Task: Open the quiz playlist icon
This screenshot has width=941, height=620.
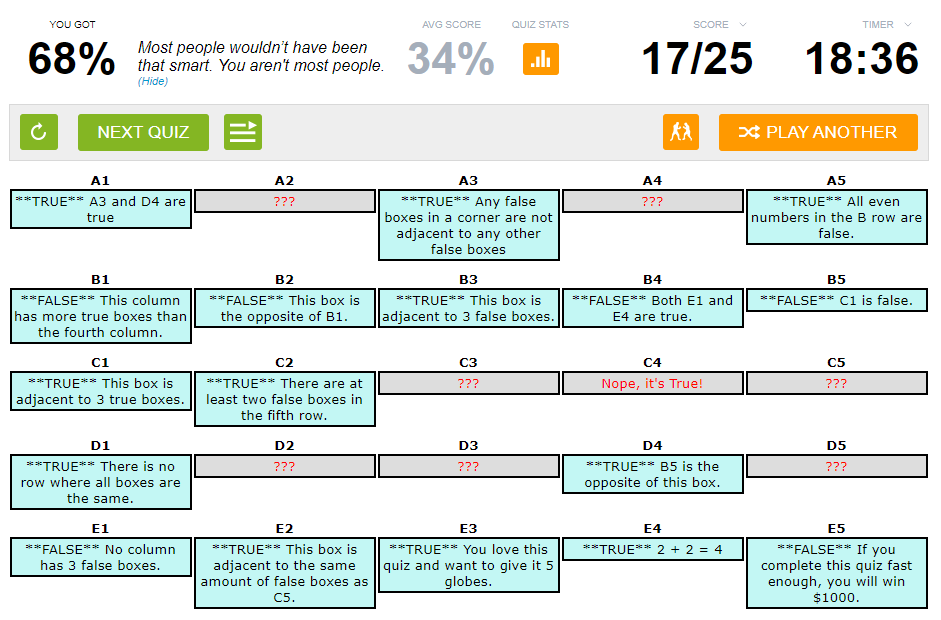Action: coord(243,132)
